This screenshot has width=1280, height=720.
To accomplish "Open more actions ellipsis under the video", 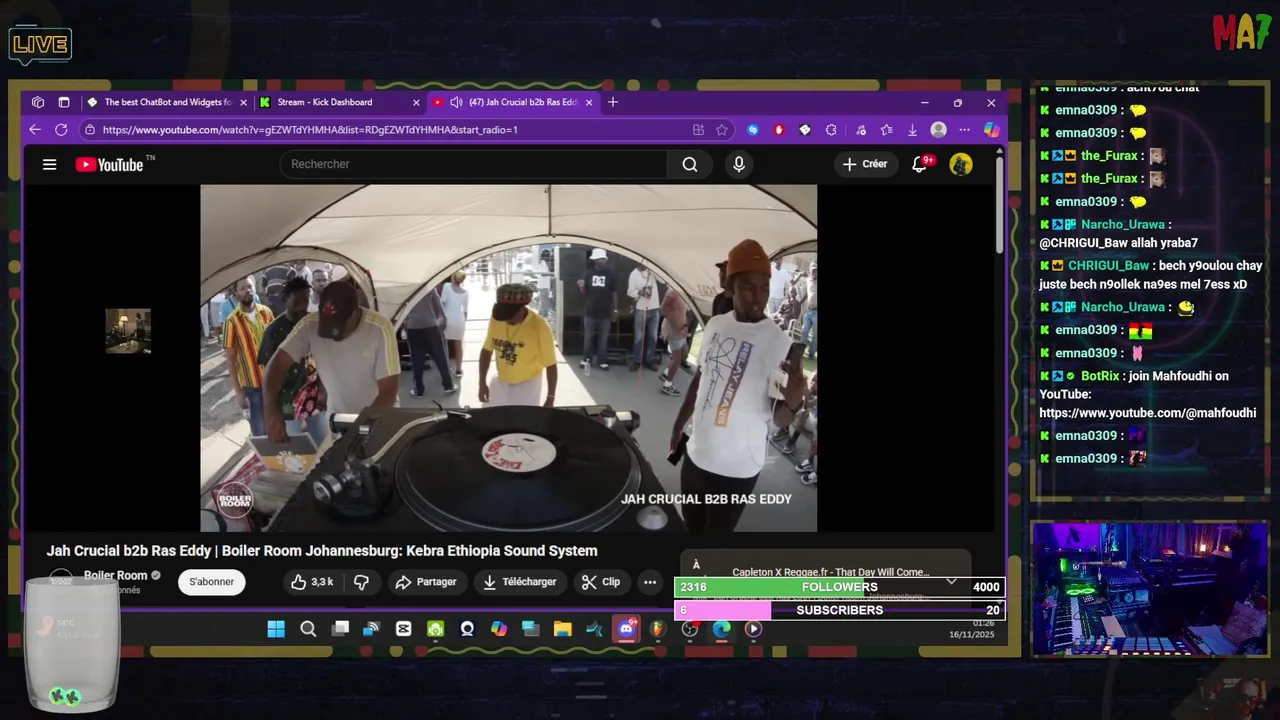I will (650, 582).
